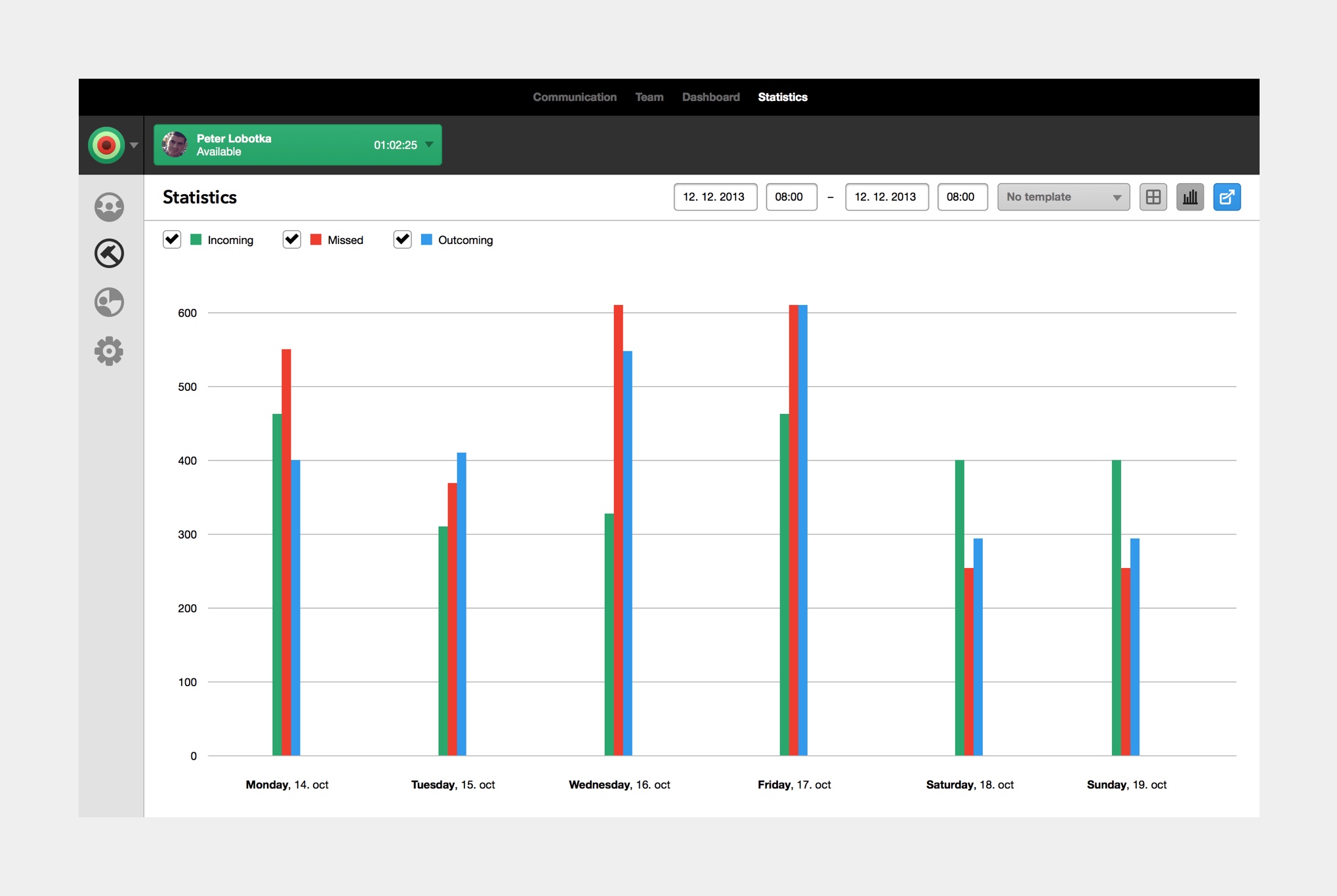Image resolution: width=1337 pixels, height=896 pixels.
Task: Open the team members sidebar icon
Action: (109, 207)
